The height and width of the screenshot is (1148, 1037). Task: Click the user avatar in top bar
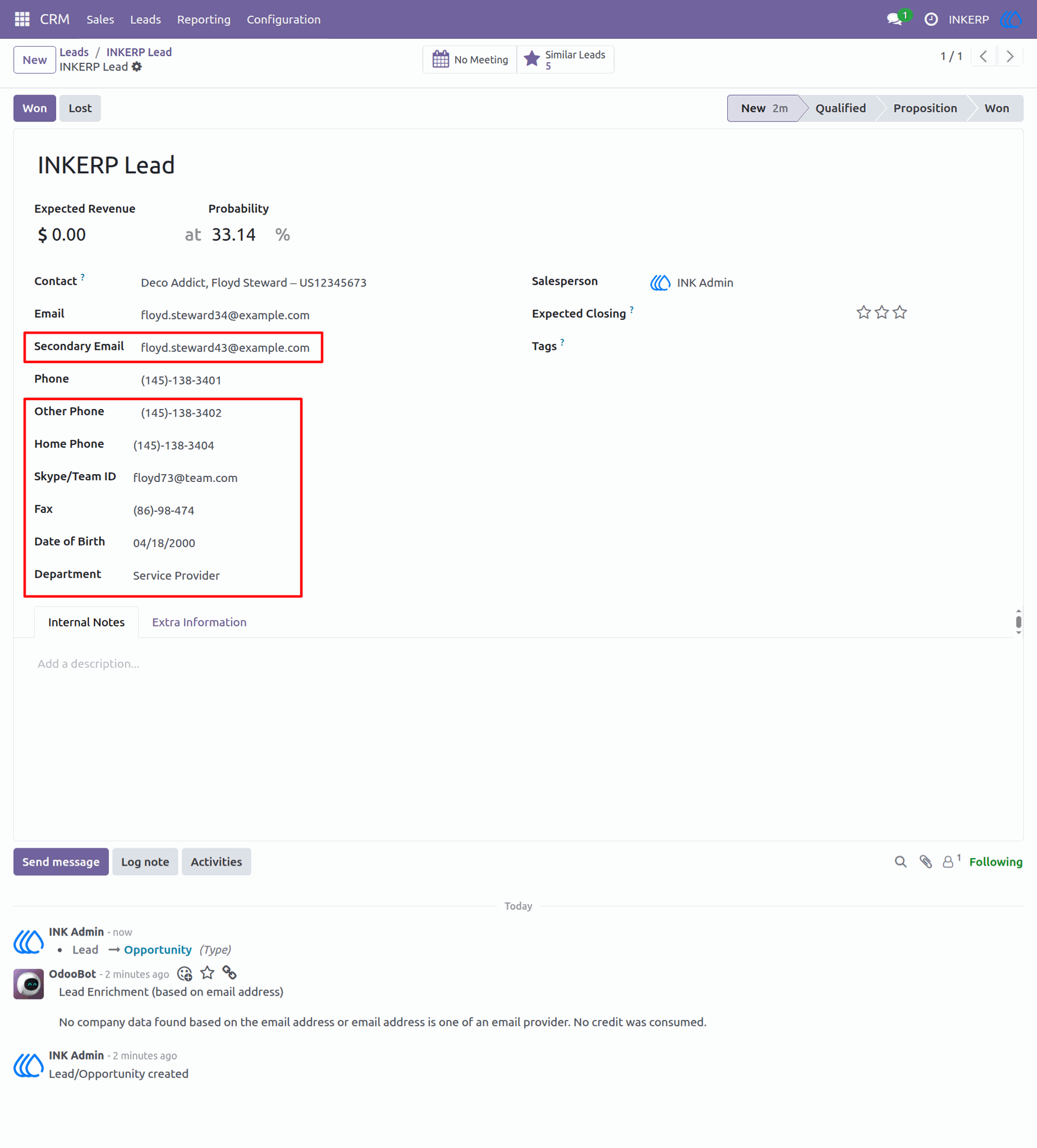click(1011, 19)
